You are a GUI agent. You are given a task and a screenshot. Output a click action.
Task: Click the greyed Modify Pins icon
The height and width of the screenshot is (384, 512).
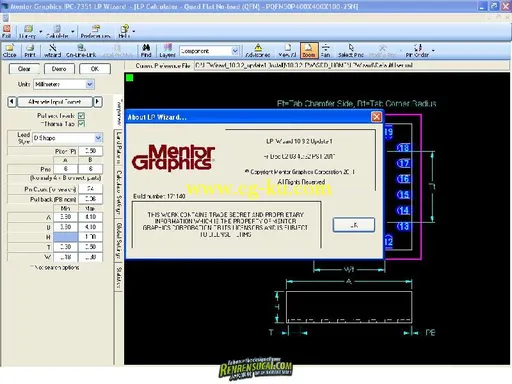[x=382, y=51]
